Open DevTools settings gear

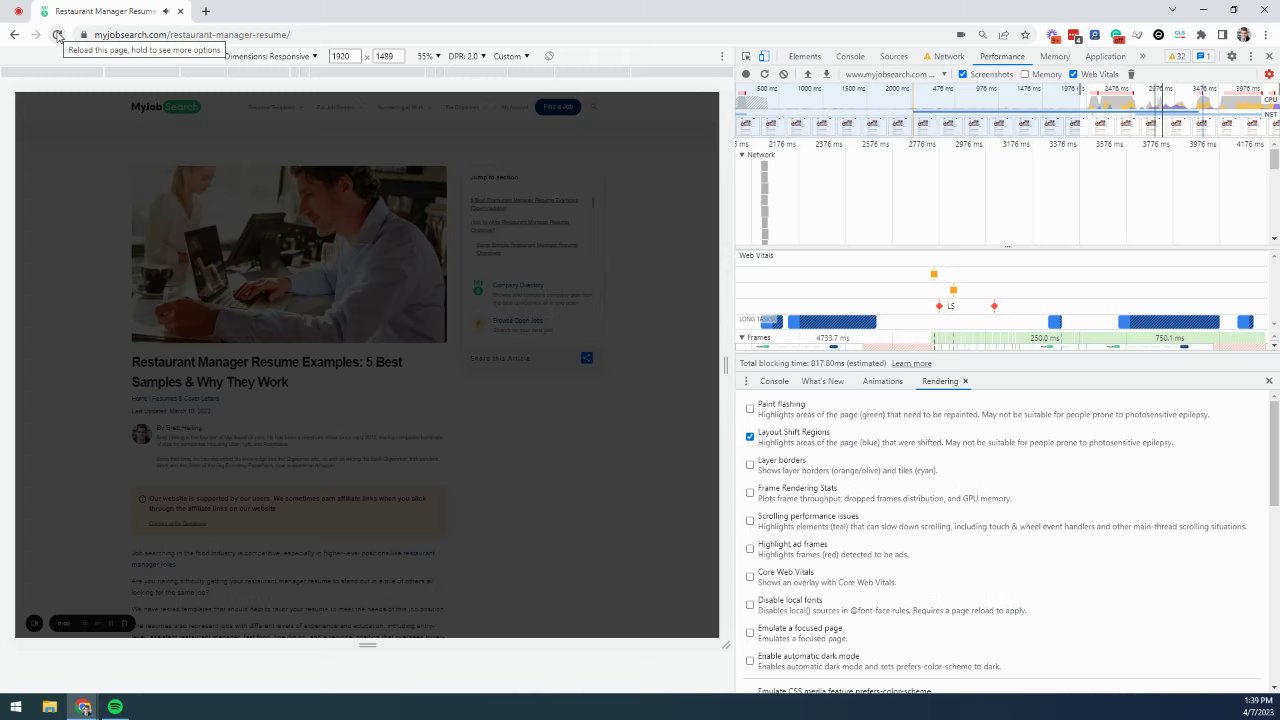click(1231, 56)
